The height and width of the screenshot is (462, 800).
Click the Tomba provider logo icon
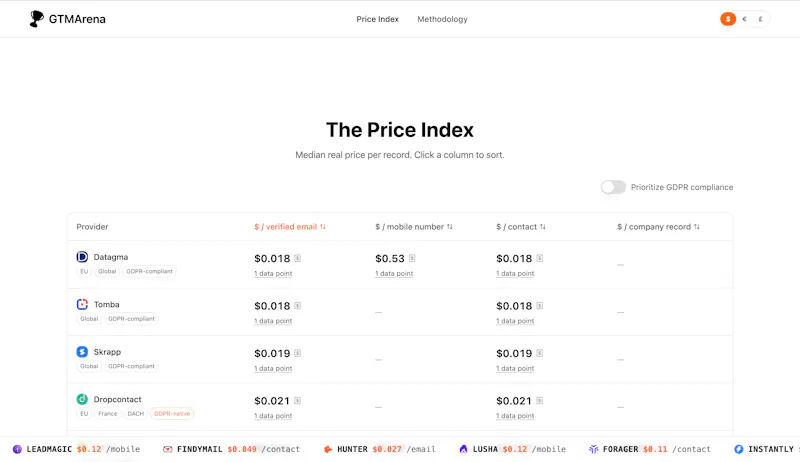coord(82,304)
